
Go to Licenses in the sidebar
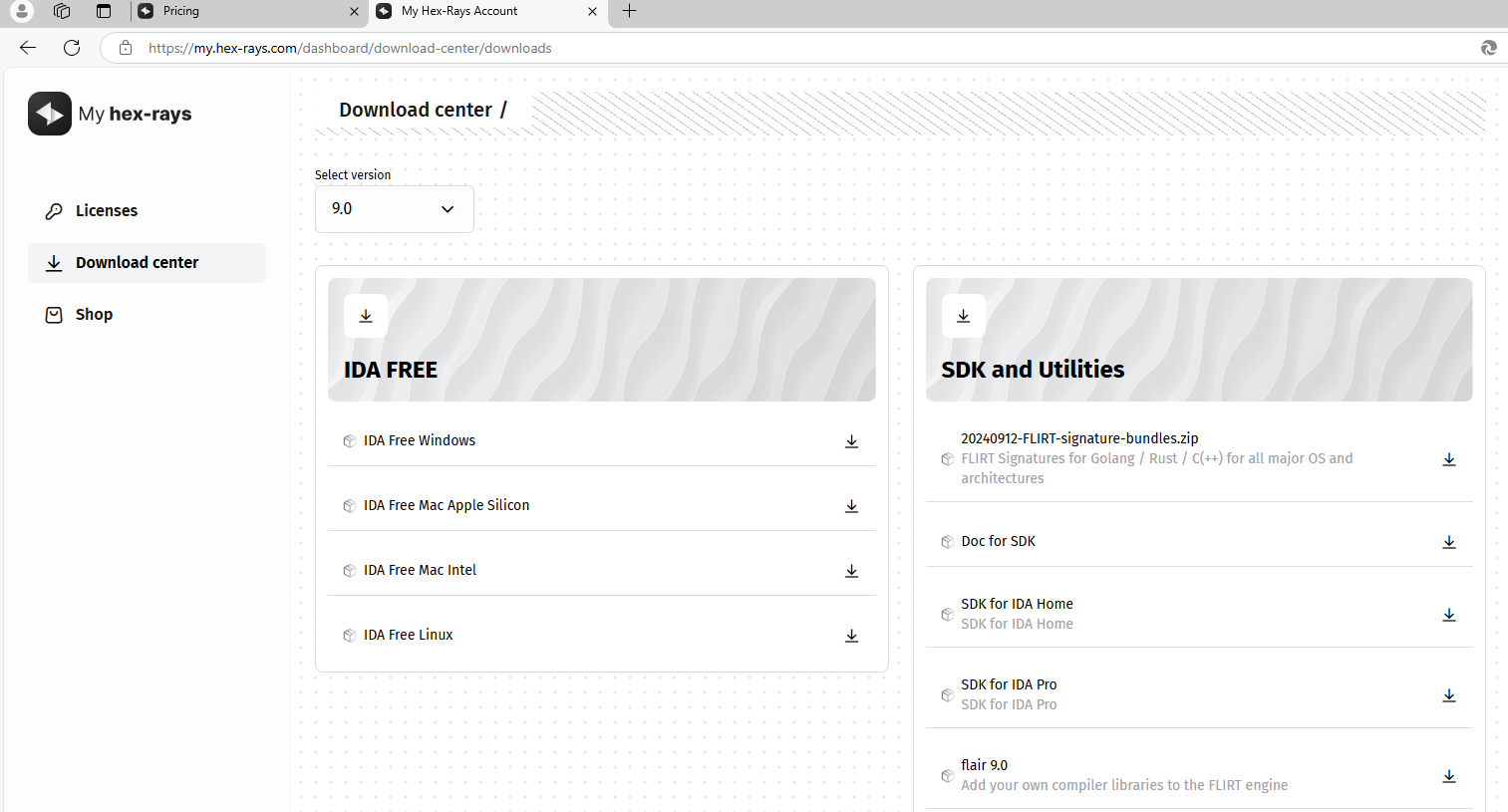[147, 211]
